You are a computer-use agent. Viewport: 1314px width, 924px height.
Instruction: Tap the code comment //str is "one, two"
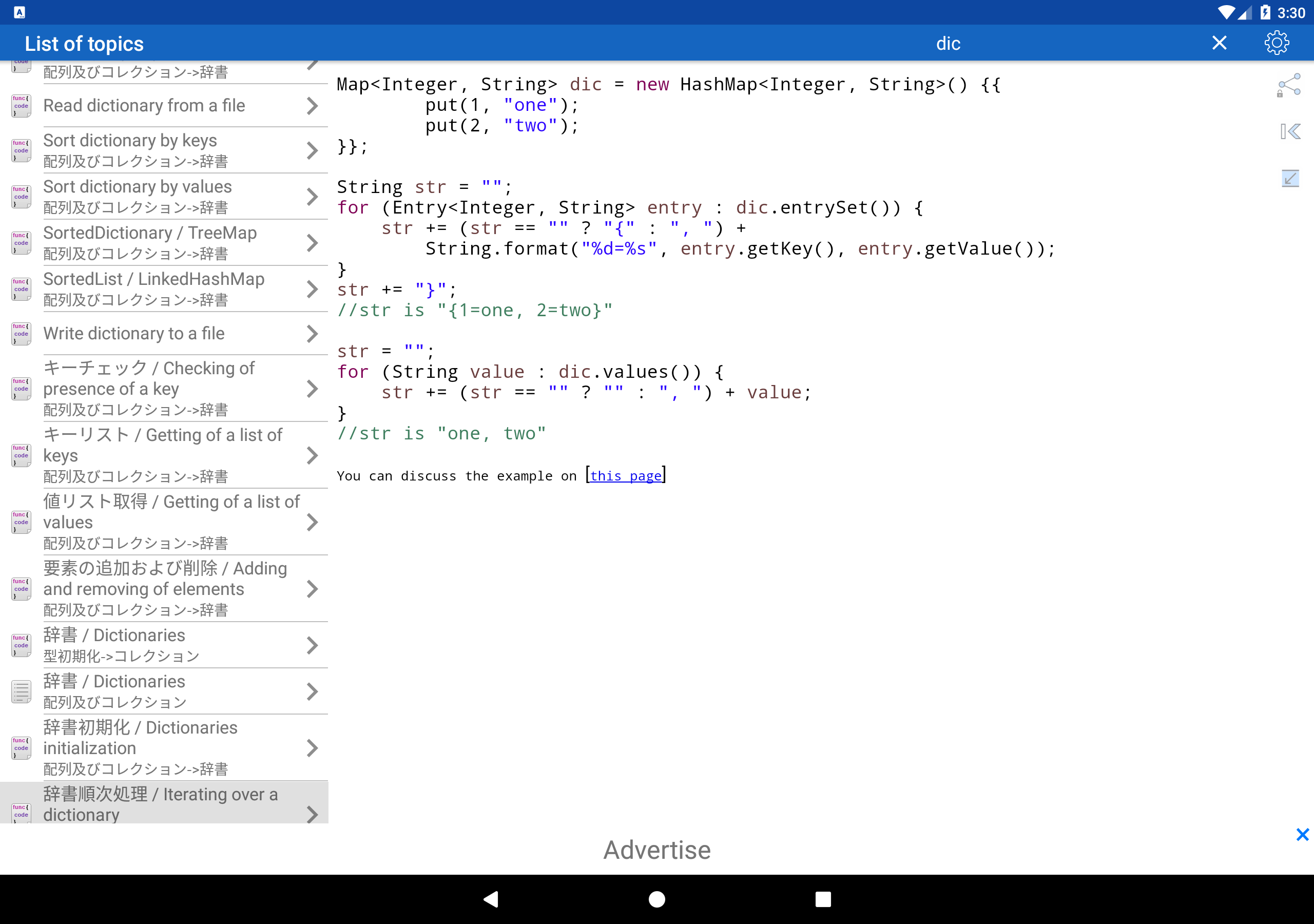441,434
